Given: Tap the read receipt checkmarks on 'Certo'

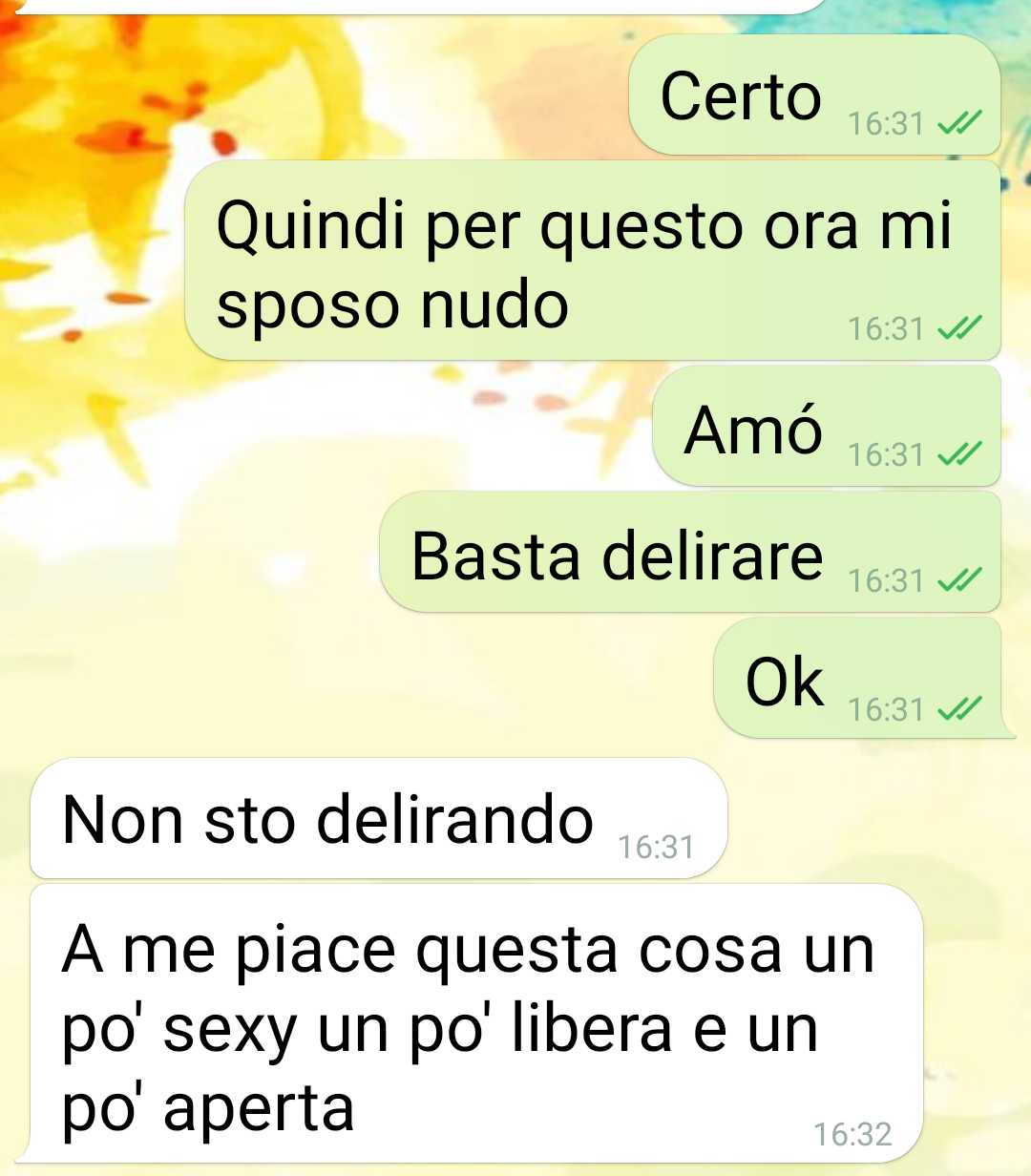Looking at the screenshot, I should tap(959, 122).
